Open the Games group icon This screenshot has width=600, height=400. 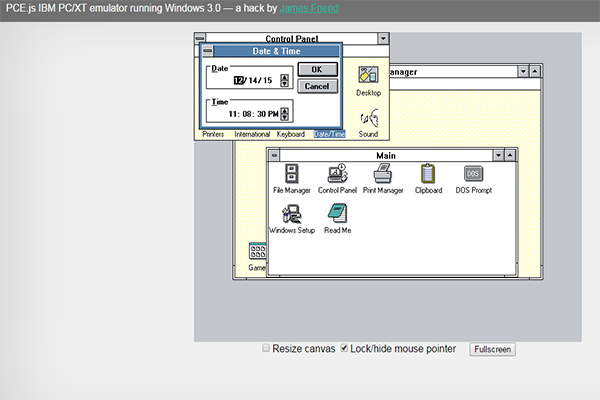[x=257, y=252]
